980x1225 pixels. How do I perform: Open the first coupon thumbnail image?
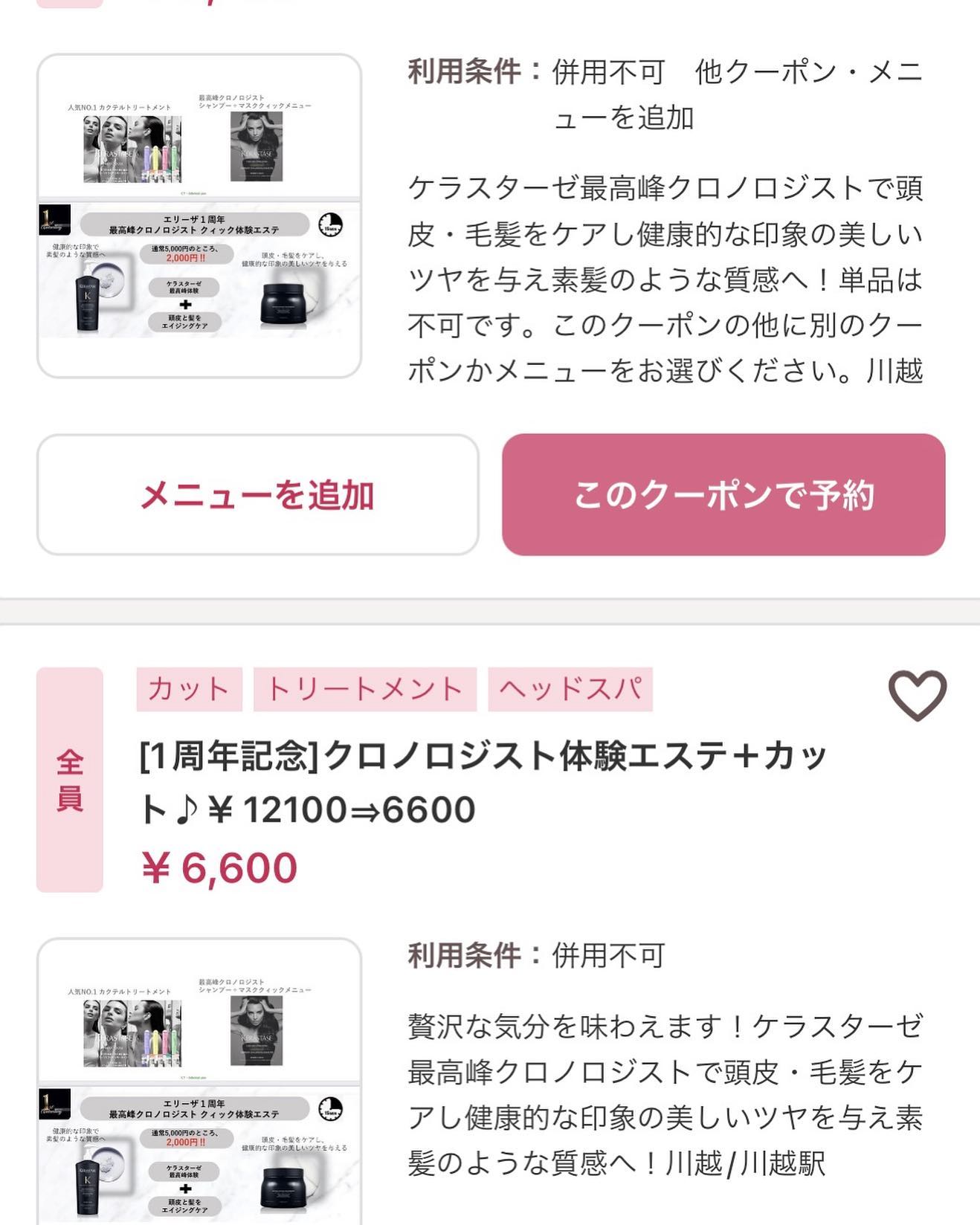click(x=199, y=216)
